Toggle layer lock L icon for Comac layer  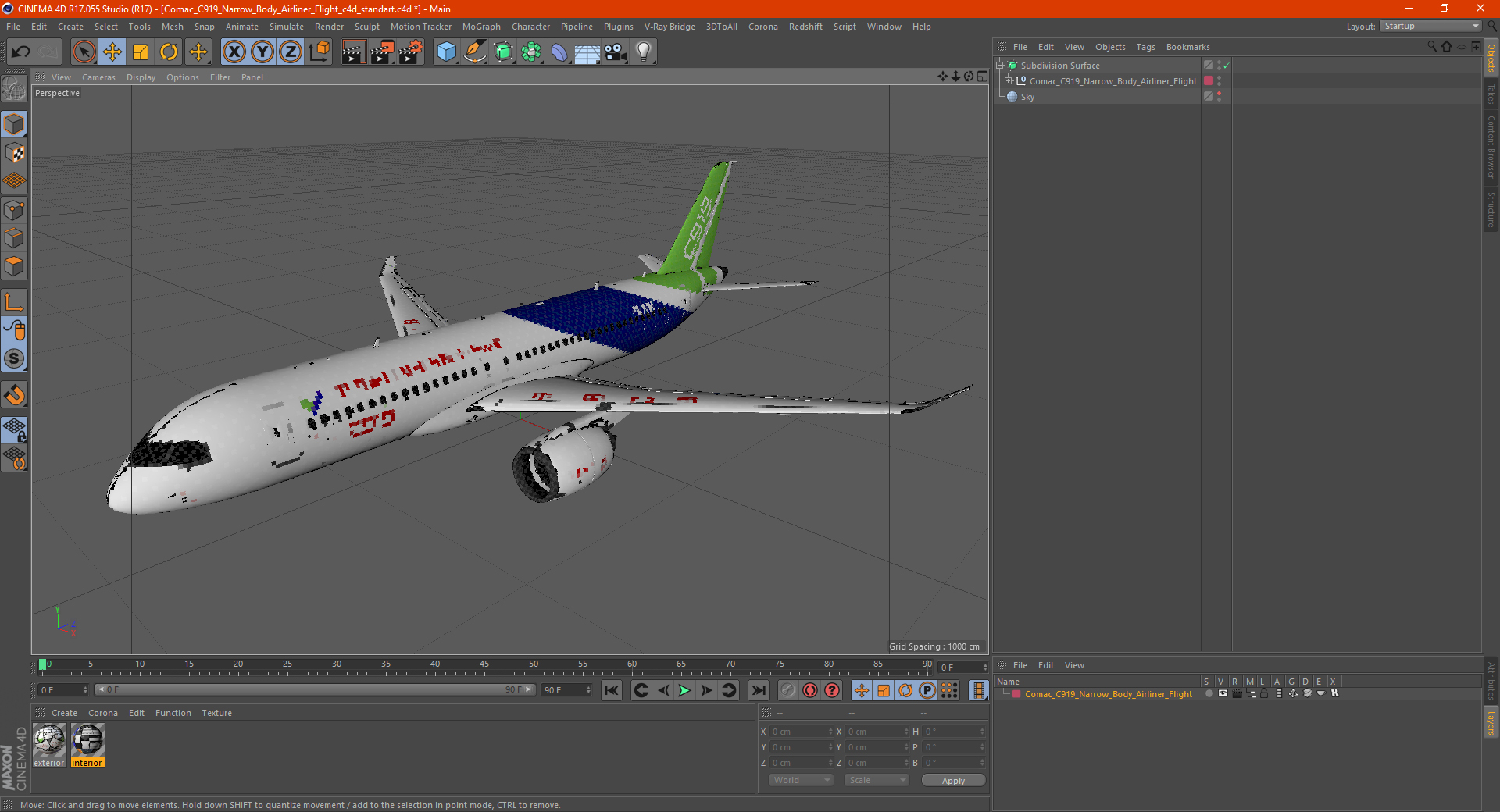[1264, 693]
